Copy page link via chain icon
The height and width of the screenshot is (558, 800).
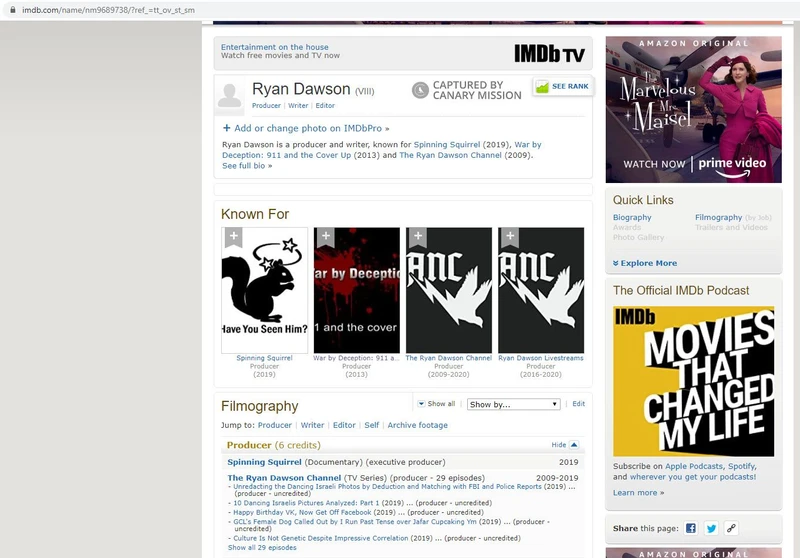coord(732,528)
